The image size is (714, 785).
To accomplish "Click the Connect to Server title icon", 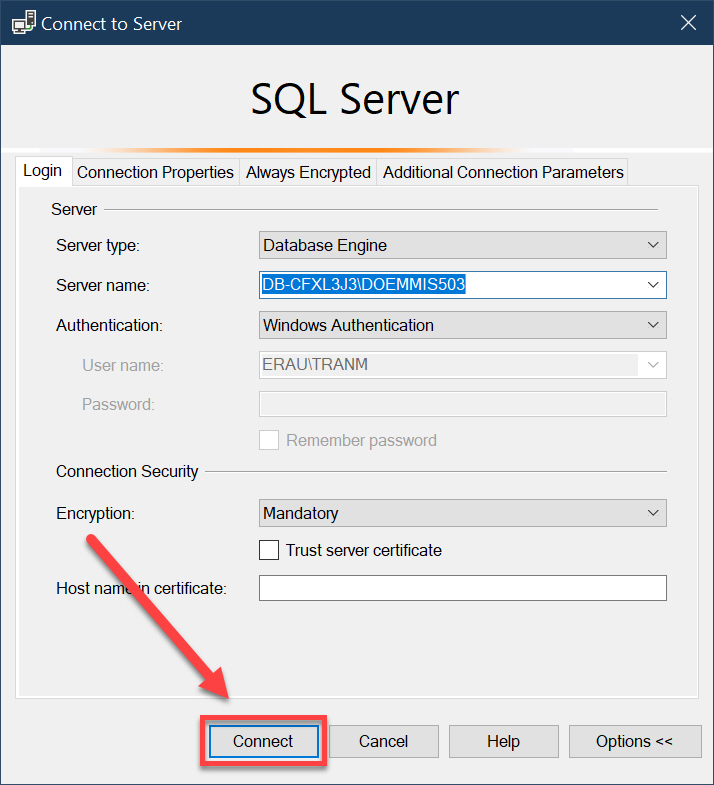I will [x=24, y=23].
